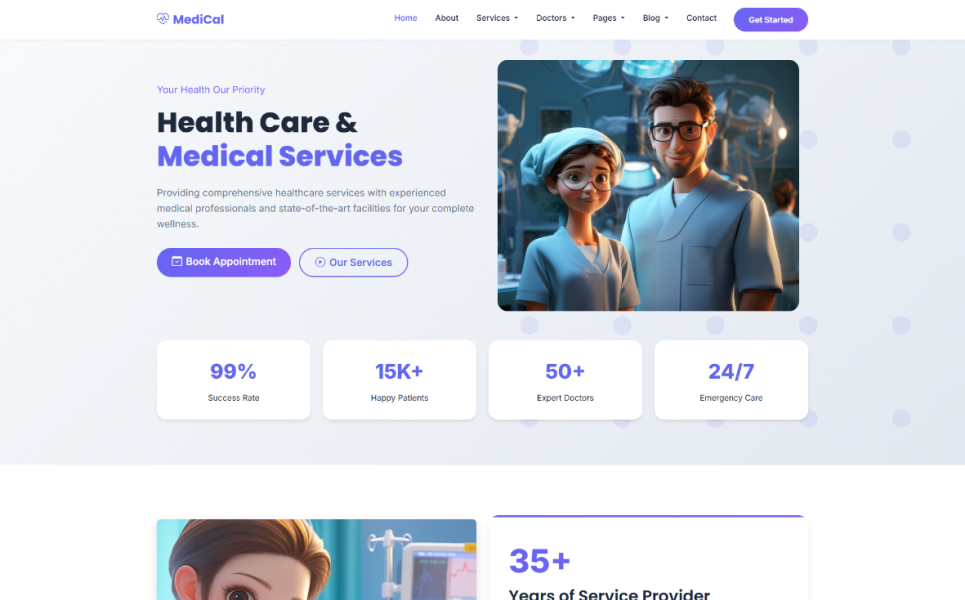Click the MediCal heartbeat logo icon
Viewport: 965px width, 600px height.
[162, 18]
